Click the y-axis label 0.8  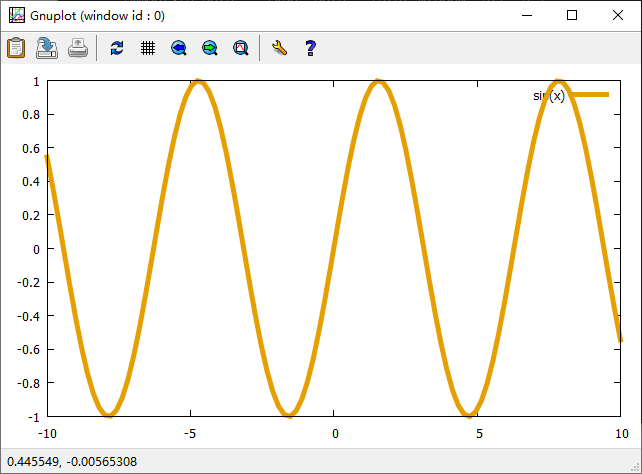coord(31,115)
